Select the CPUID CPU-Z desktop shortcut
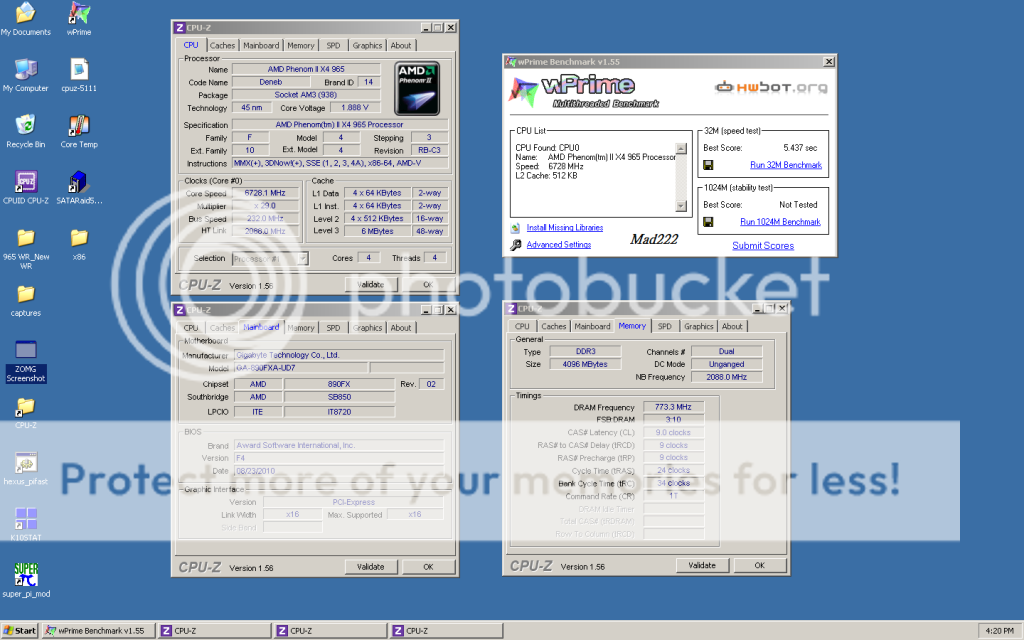This screenshot has width=1024, height=640. 26,183
